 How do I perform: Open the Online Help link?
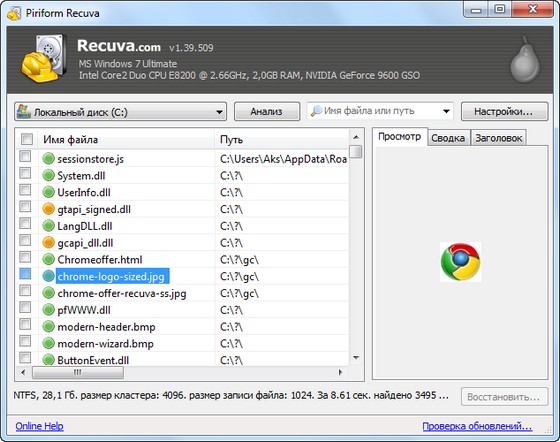39,426
